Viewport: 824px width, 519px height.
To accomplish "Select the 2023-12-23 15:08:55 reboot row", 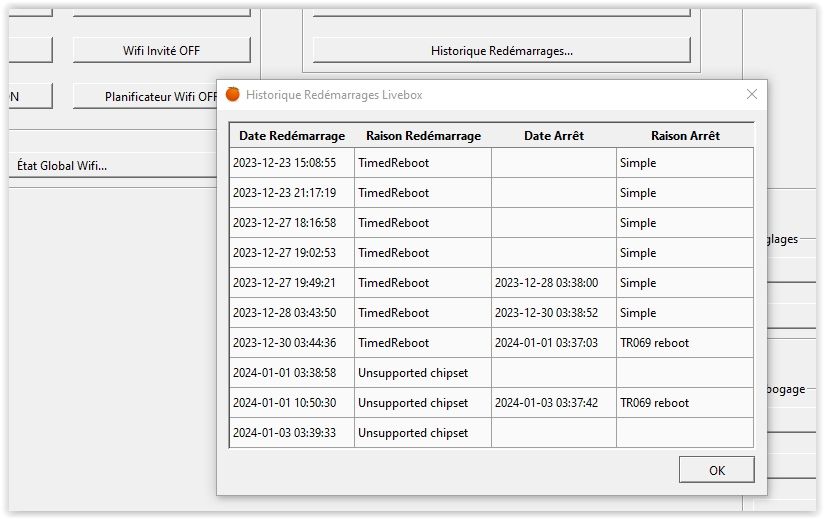I will click(x=292, y=163).
